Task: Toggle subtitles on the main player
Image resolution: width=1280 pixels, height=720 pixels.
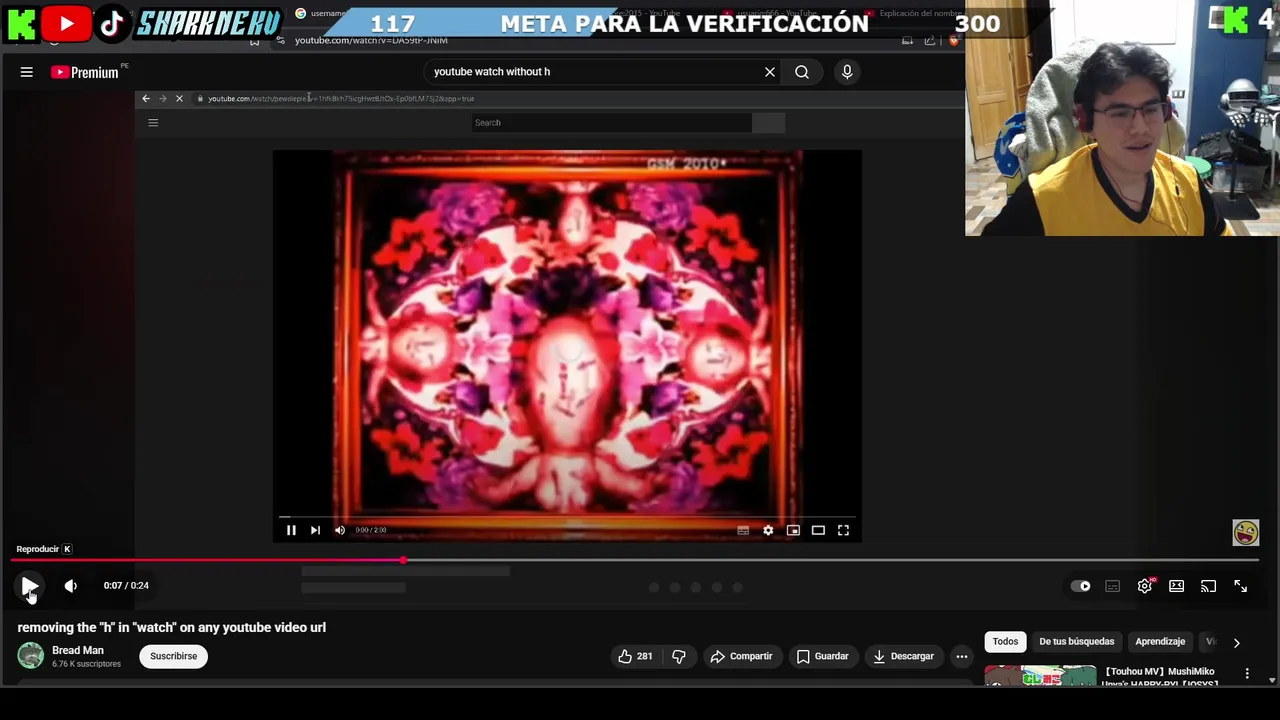Action: [x=1113, y=586]
